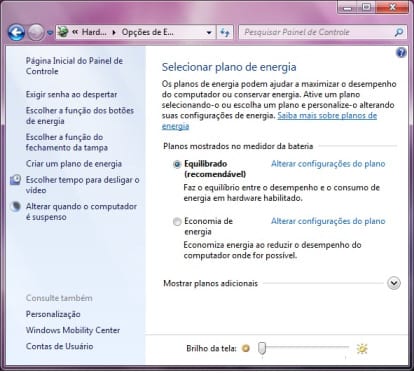Image resolution: width=414 pixels, height=373 pixels.
Task: Open 'Página Inicial do Painel de Controle'
Action: 74,66
